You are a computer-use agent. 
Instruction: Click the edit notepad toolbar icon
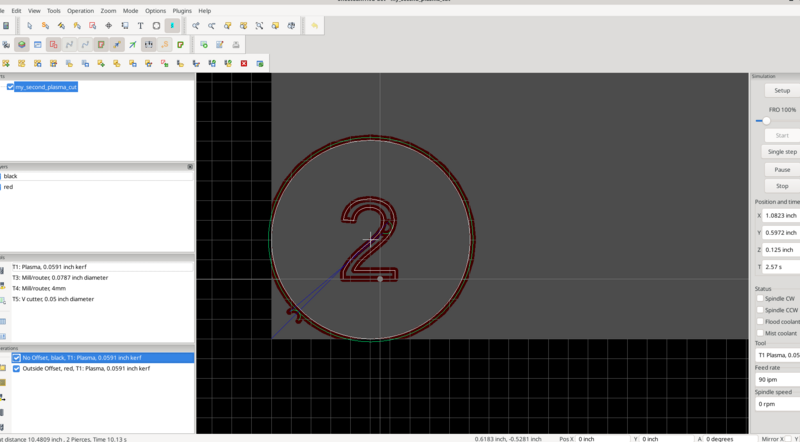(220, 45)
